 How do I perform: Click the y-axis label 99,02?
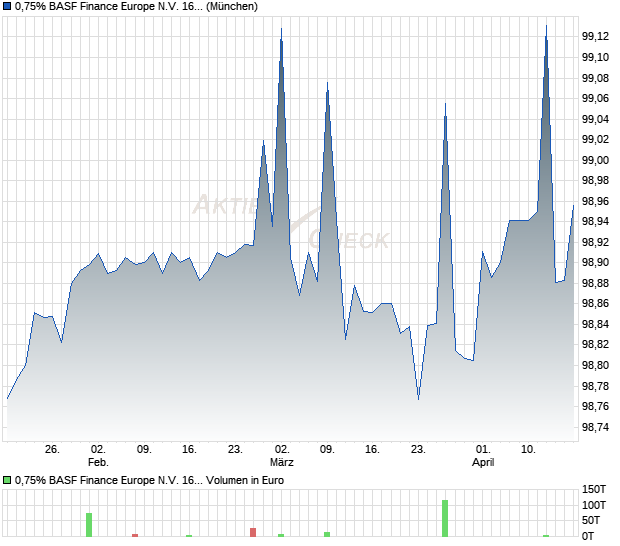[595, 140]
